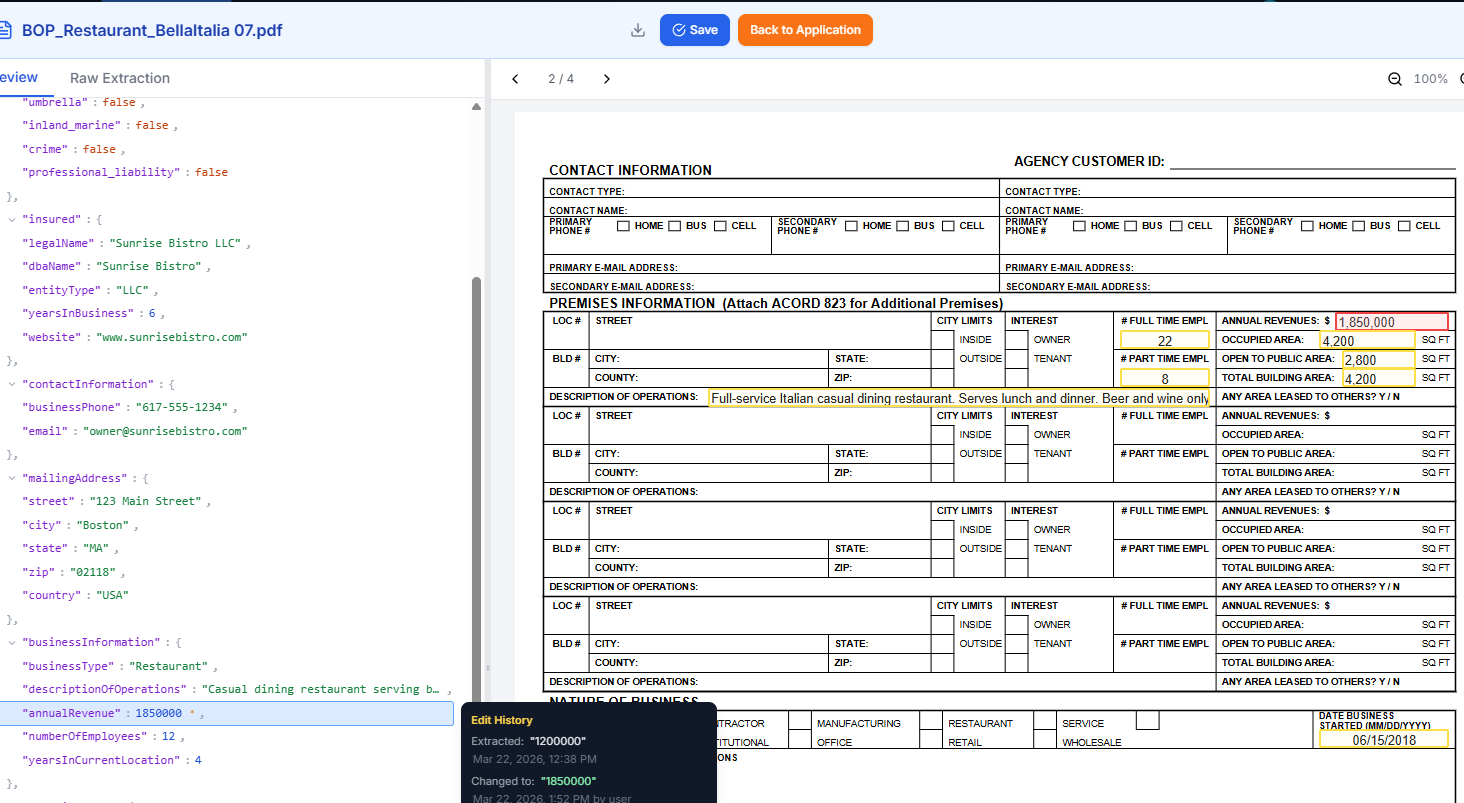Click Back to Application

click(x=805, y=30)
